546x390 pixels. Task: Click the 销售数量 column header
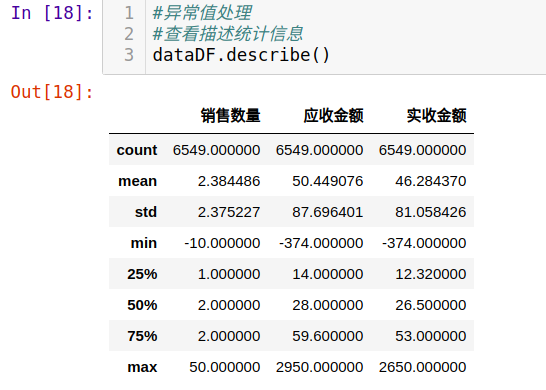(231, 115)
